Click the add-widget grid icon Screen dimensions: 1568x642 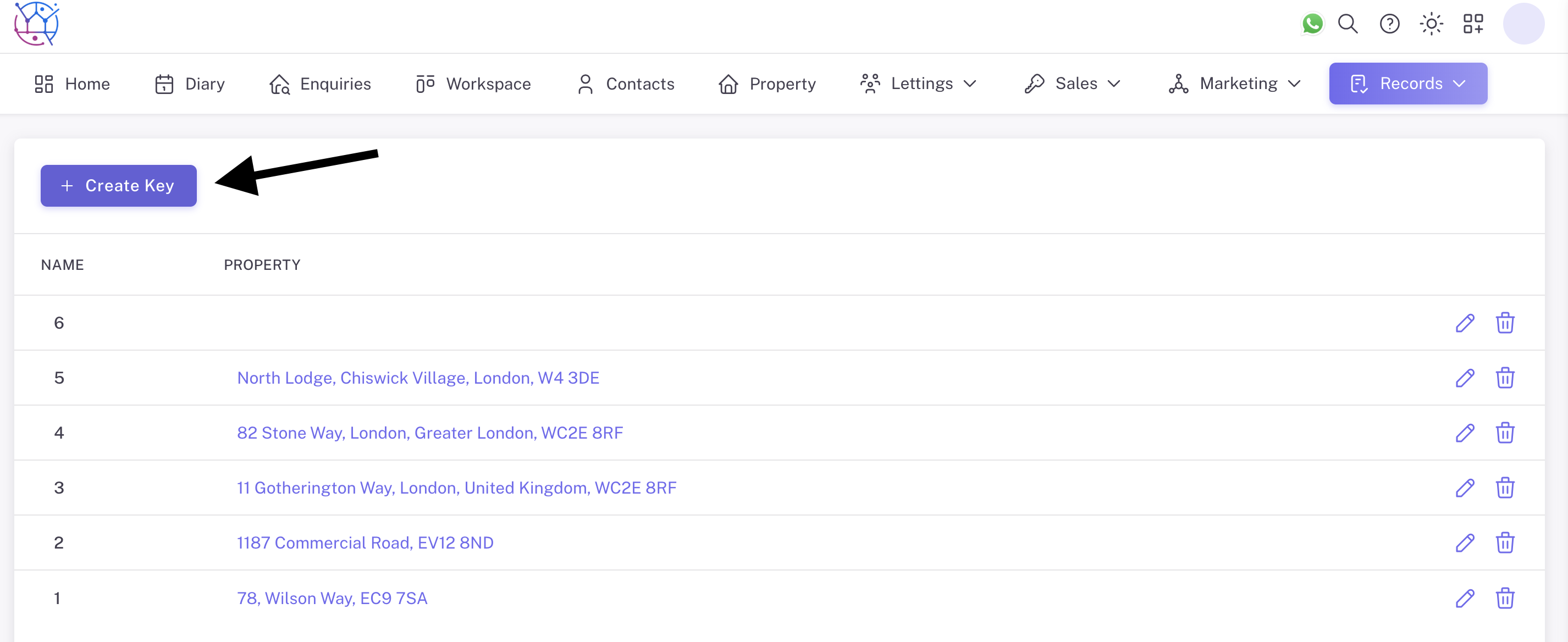(x=1473, y=24)
